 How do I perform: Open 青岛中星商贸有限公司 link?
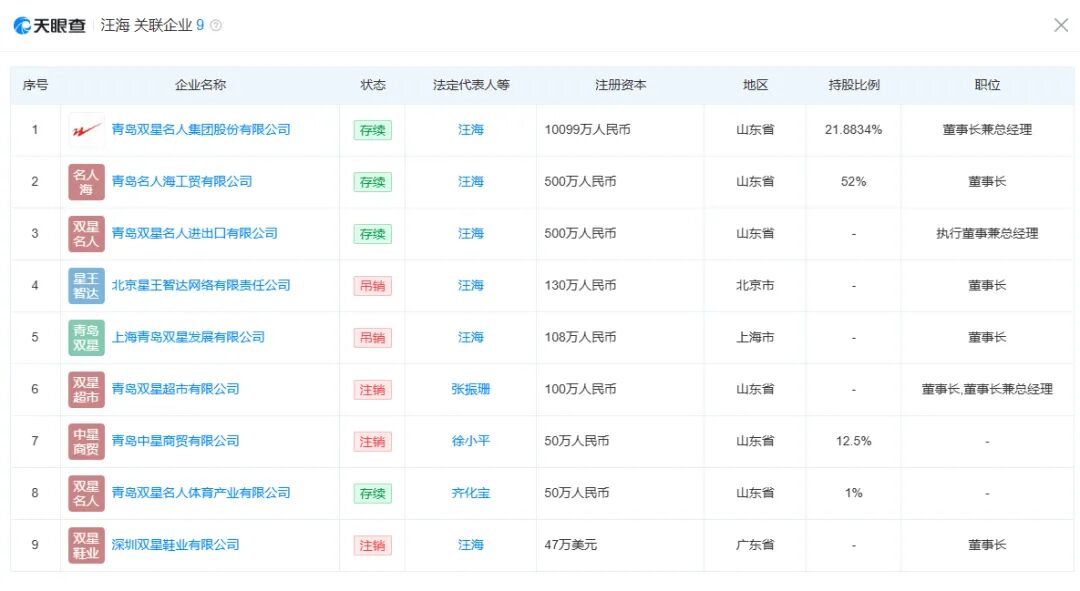[176, 441]
